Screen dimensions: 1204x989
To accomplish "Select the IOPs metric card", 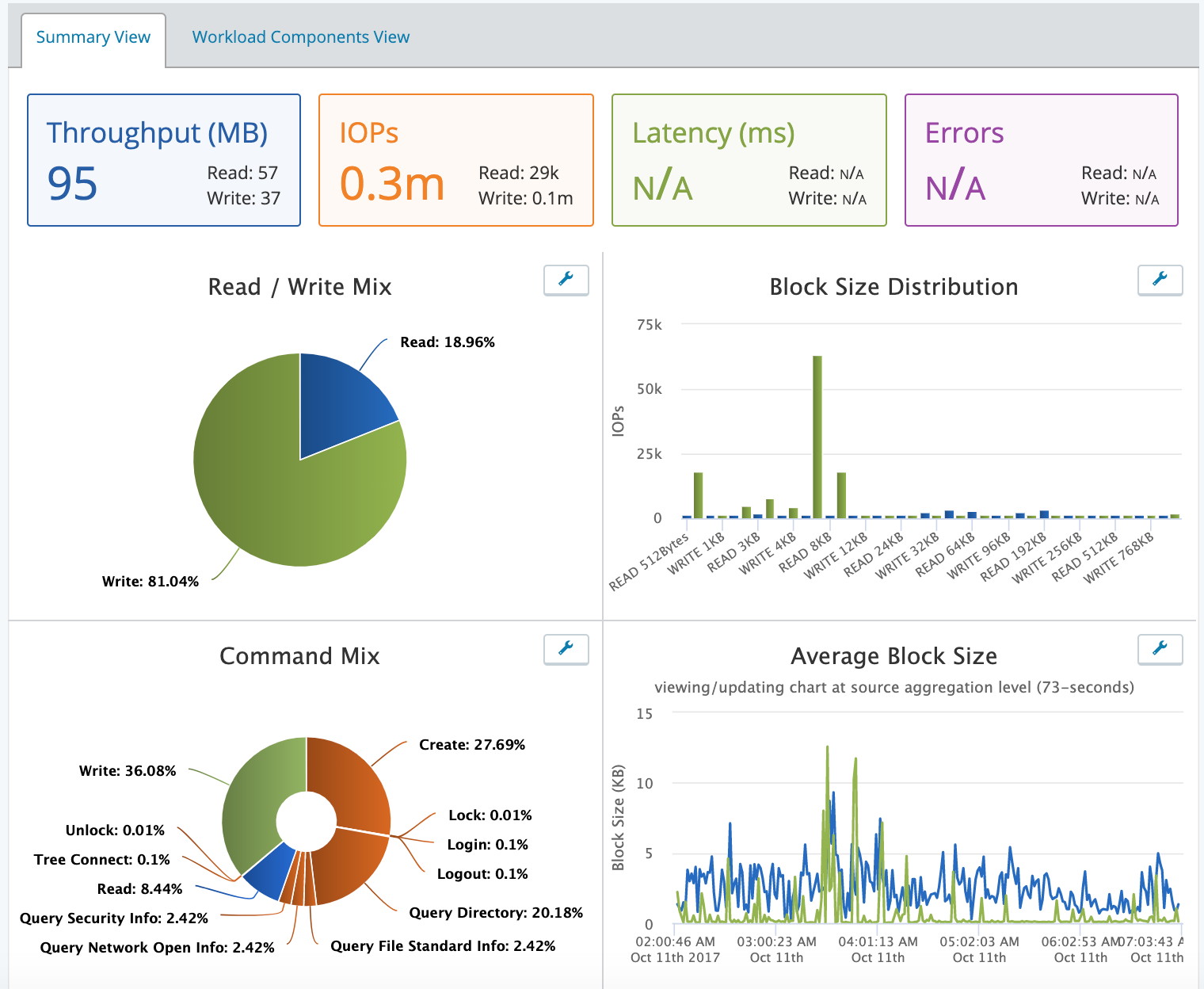I will [x=456, y=160].
